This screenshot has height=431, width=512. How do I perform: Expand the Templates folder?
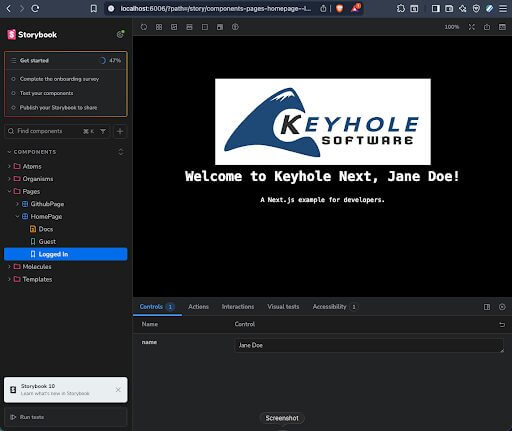point(37,279)
